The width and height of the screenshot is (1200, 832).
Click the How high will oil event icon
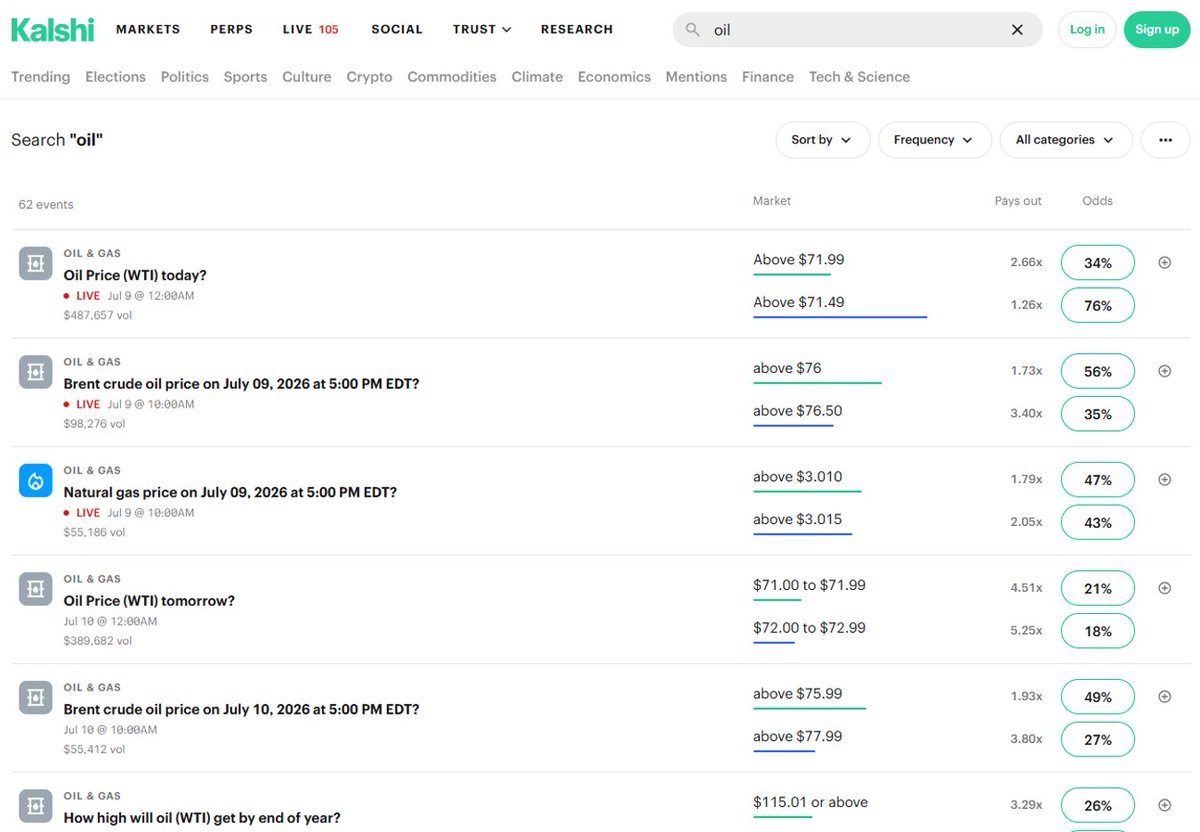tap(35, 806)
